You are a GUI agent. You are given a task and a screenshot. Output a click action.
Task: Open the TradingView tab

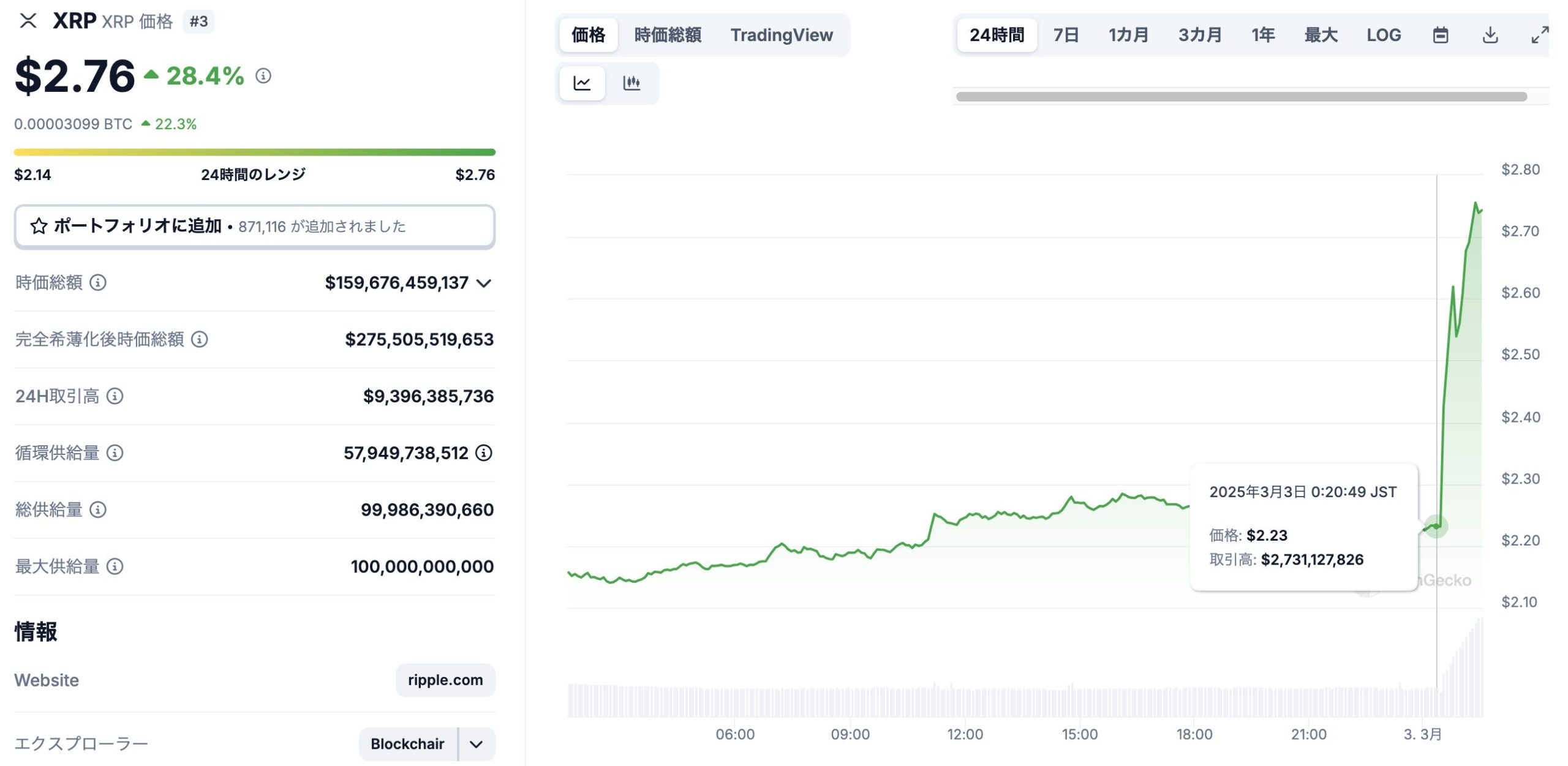[x=782, y=35]
